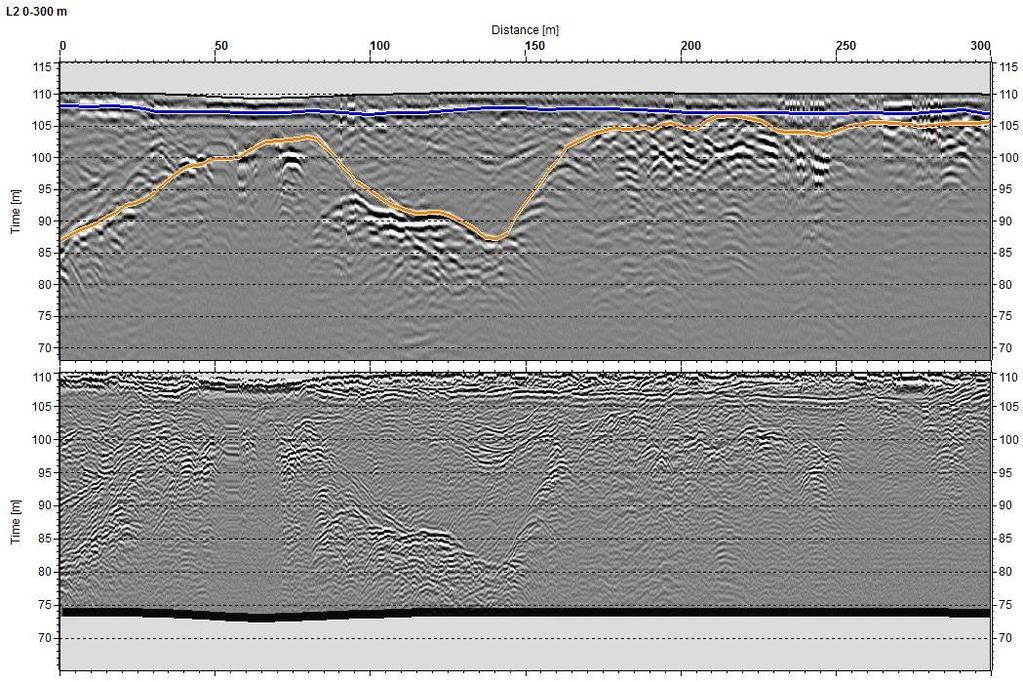Viewport: 1023px width, 682px height.
Task: Select the 150 tick on distance axis
Action: click(x=535, y=46)
